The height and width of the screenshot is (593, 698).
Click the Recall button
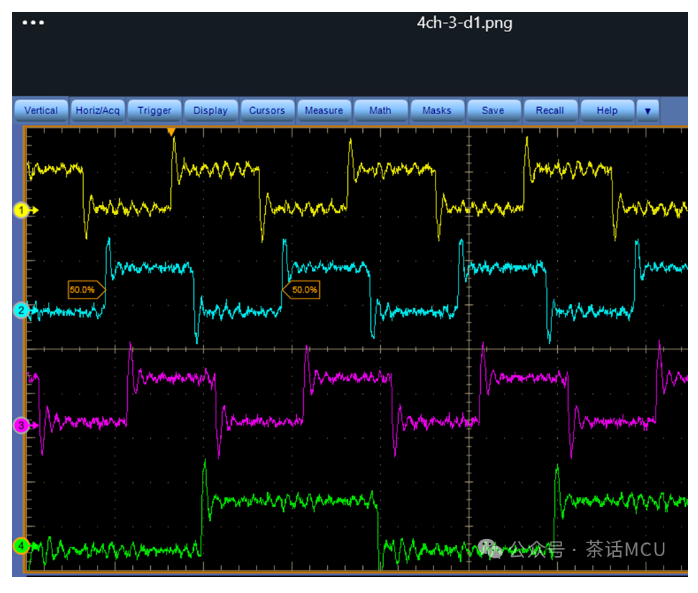(550, 110)
